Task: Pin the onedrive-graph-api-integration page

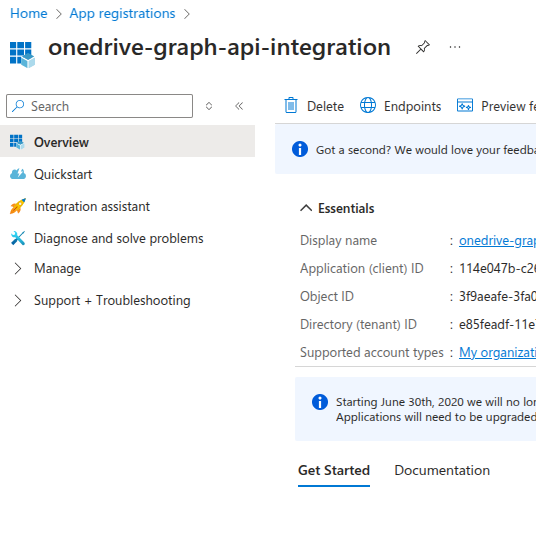Action: click(423, 47)
